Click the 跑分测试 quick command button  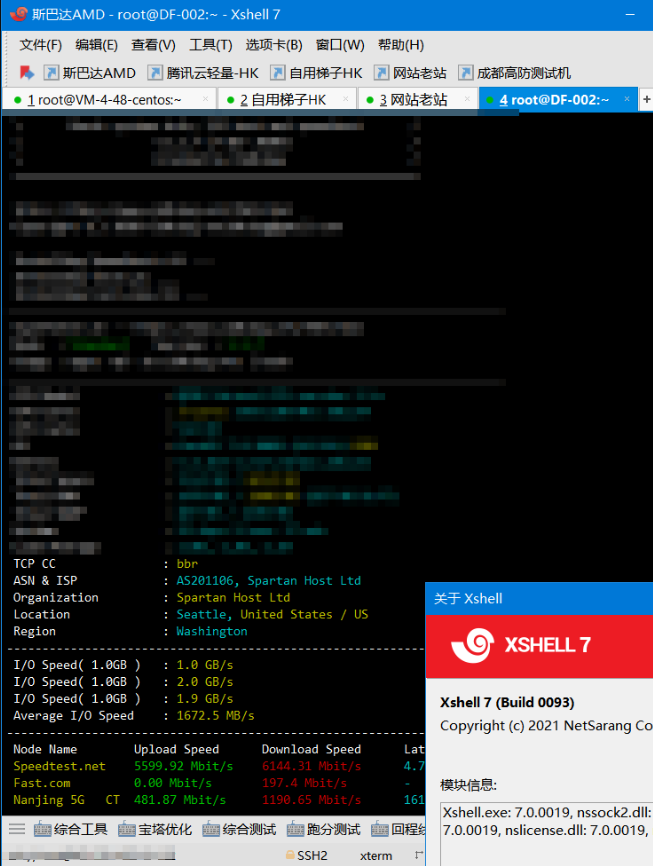click(x=324, y=829)
